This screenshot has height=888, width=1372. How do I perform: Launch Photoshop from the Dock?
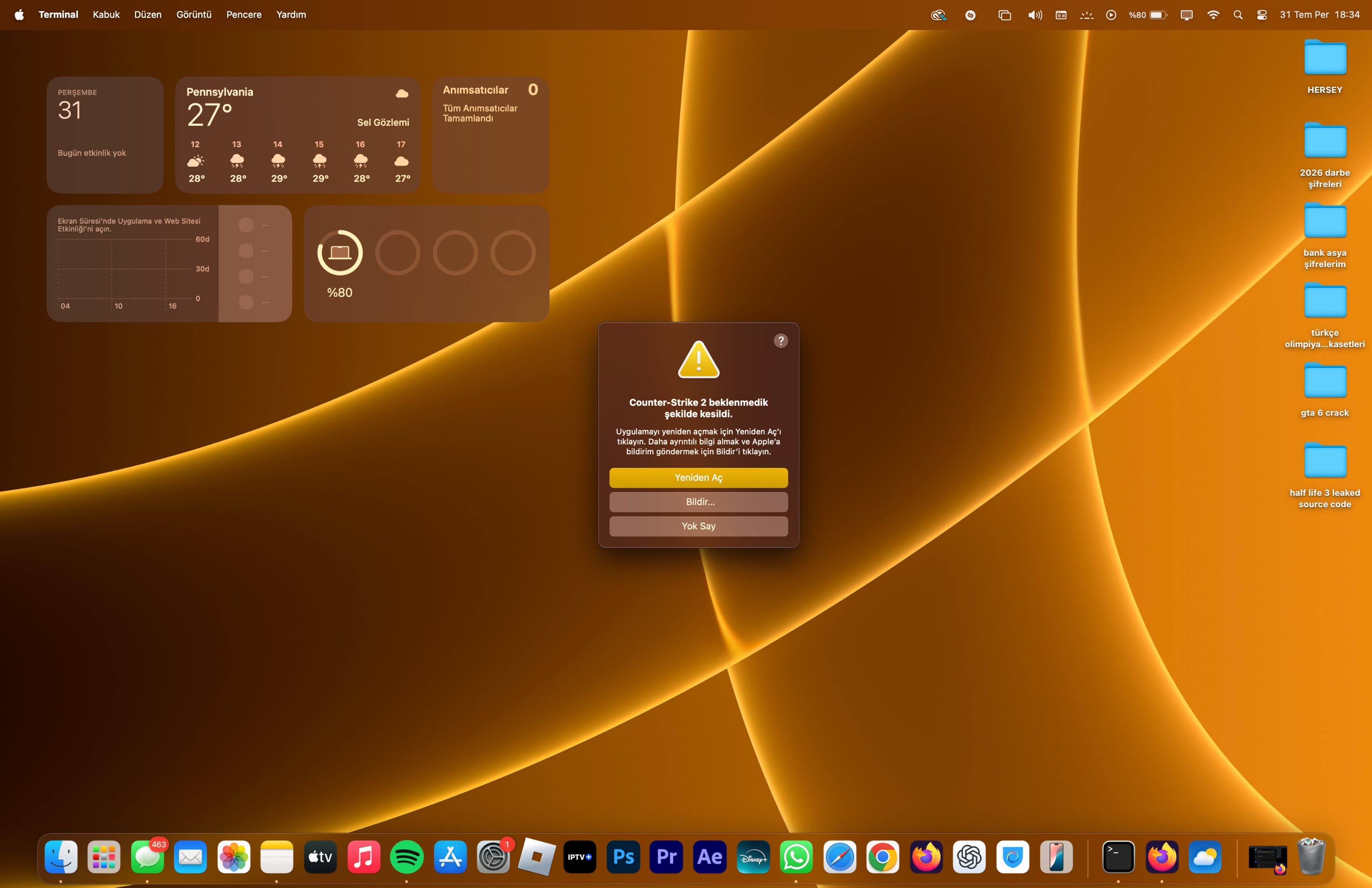[x=623, y=857]
